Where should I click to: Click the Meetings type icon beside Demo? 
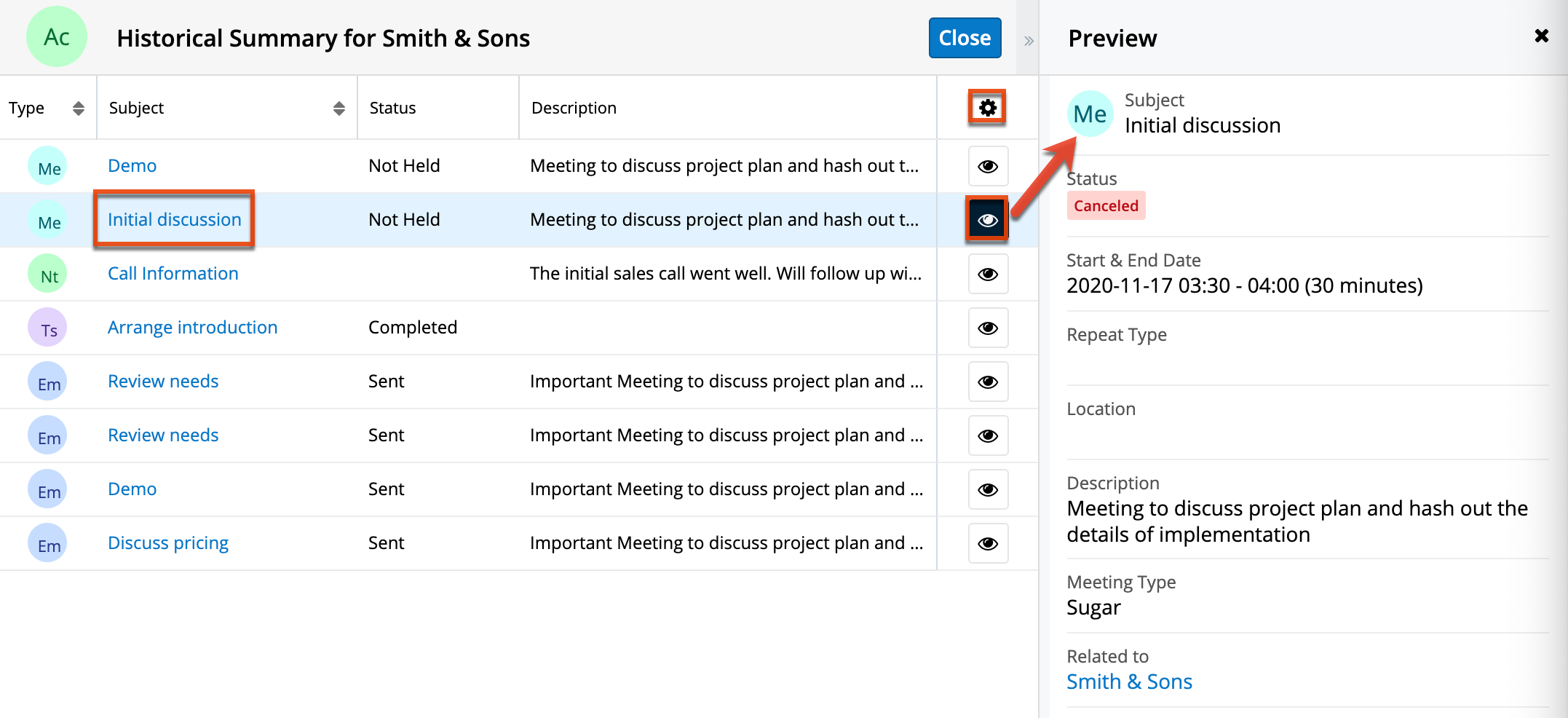pos(47,166)
